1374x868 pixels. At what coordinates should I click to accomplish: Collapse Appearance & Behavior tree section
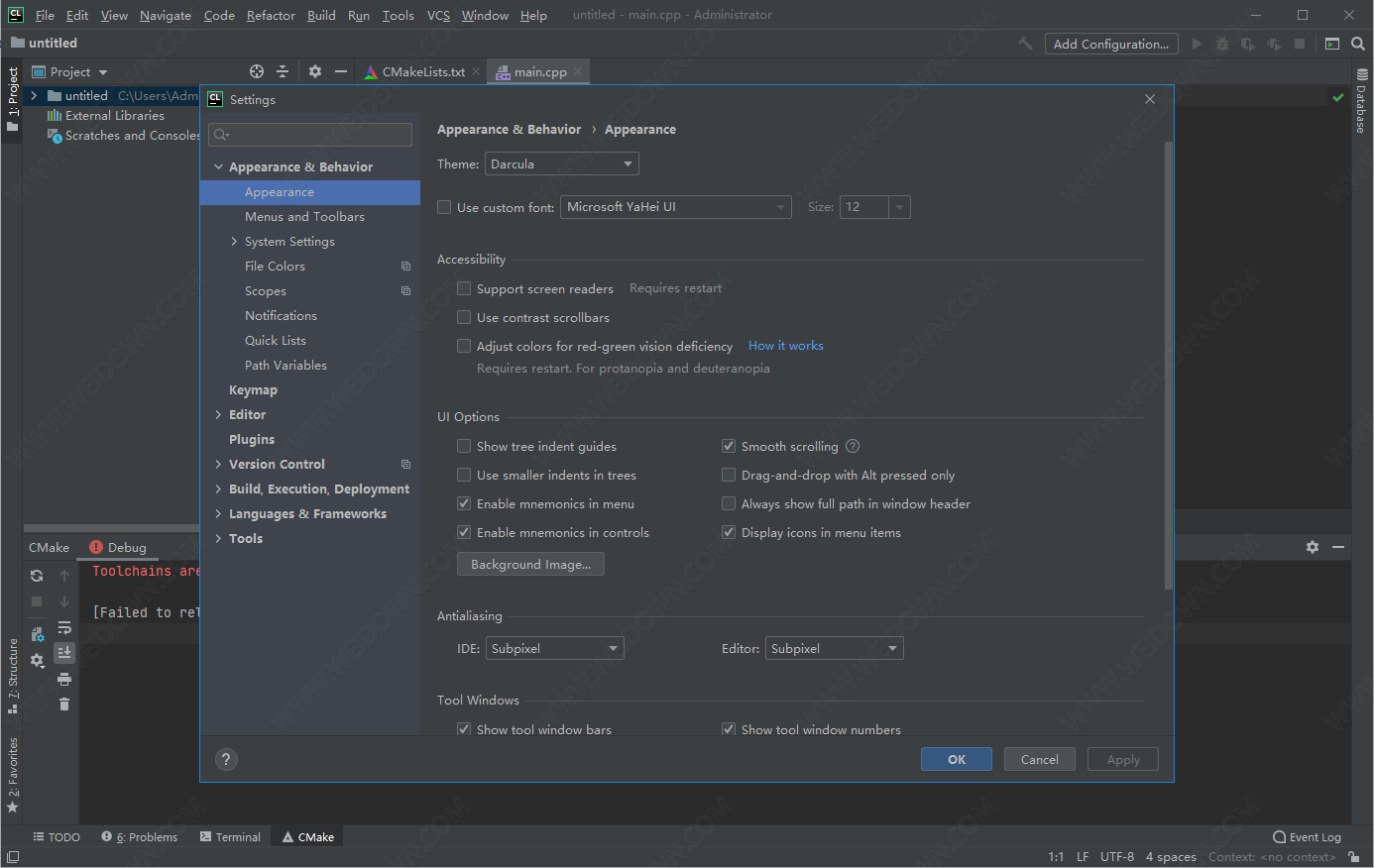click(218, 166)
